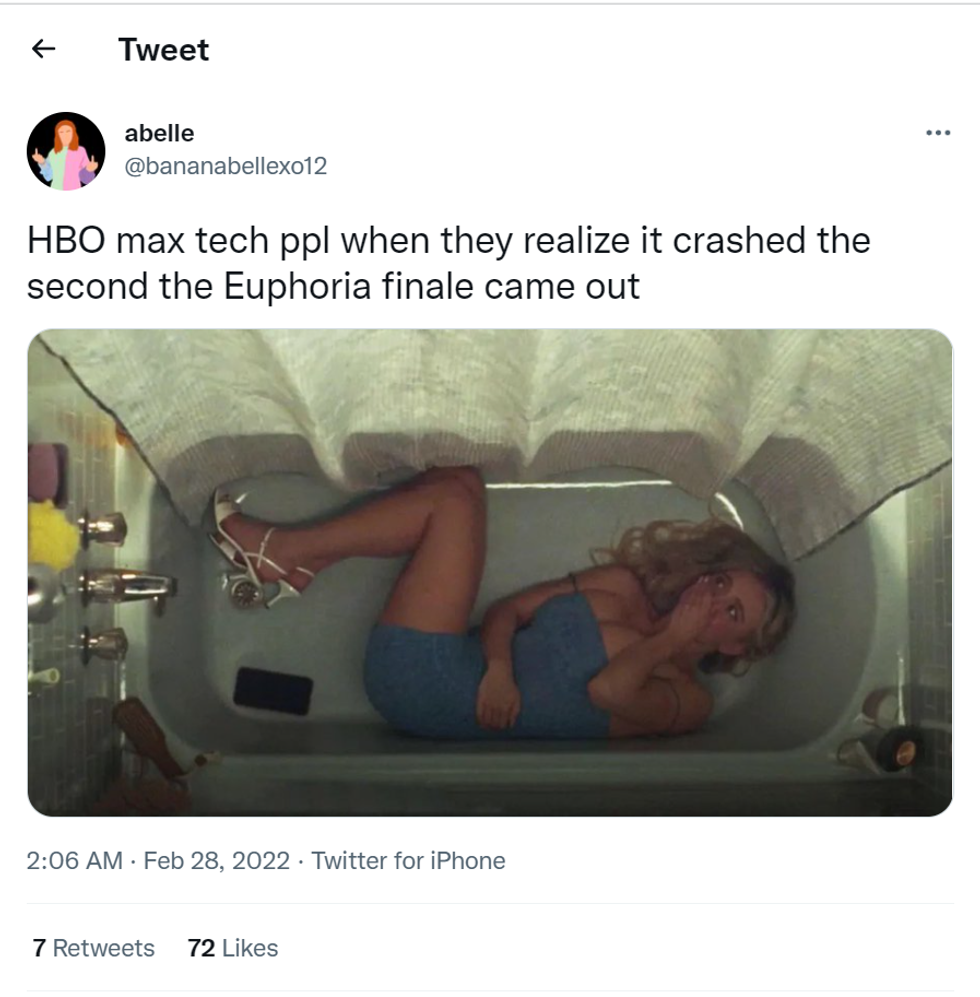Click the likes count number 72

click(x=202, y=948)
